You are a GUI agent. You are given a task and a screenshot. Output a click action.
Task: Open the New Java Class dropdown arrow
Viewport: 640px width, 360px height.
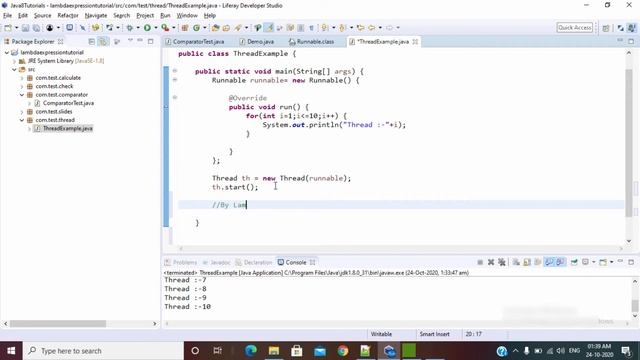pos(205,28)
